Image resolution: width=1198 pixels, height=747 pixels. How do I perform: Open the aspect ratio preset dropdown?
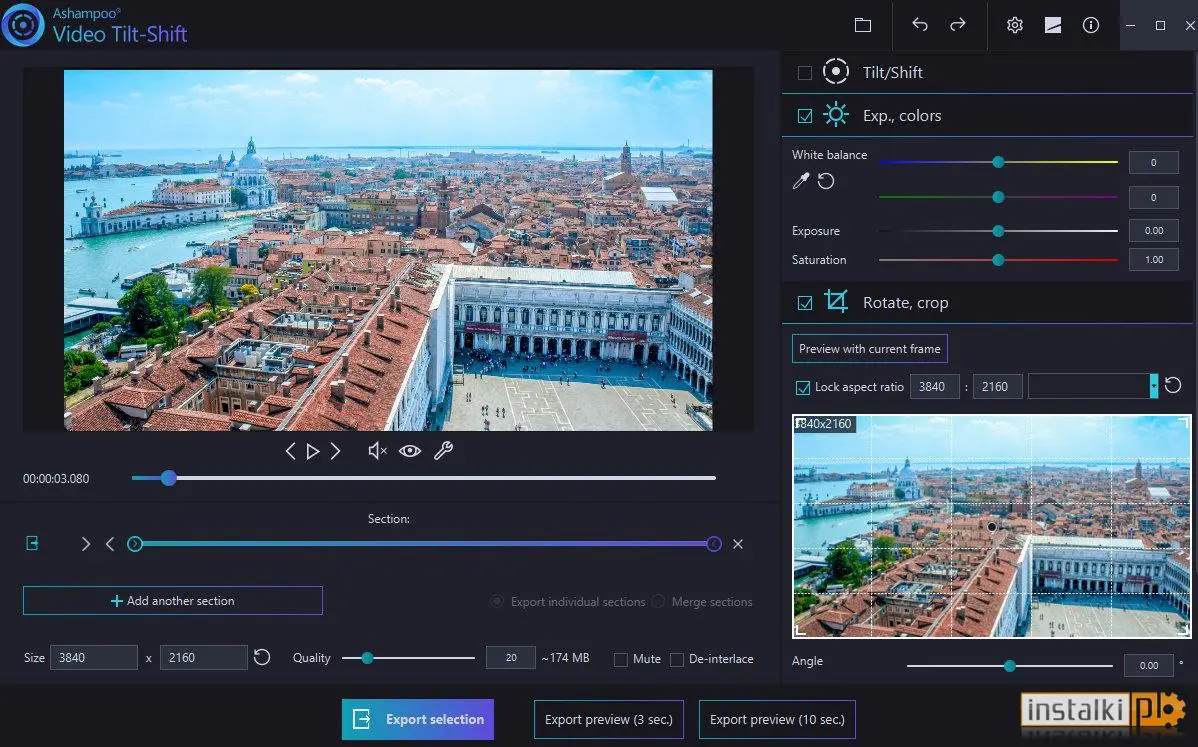point(1154,386)
